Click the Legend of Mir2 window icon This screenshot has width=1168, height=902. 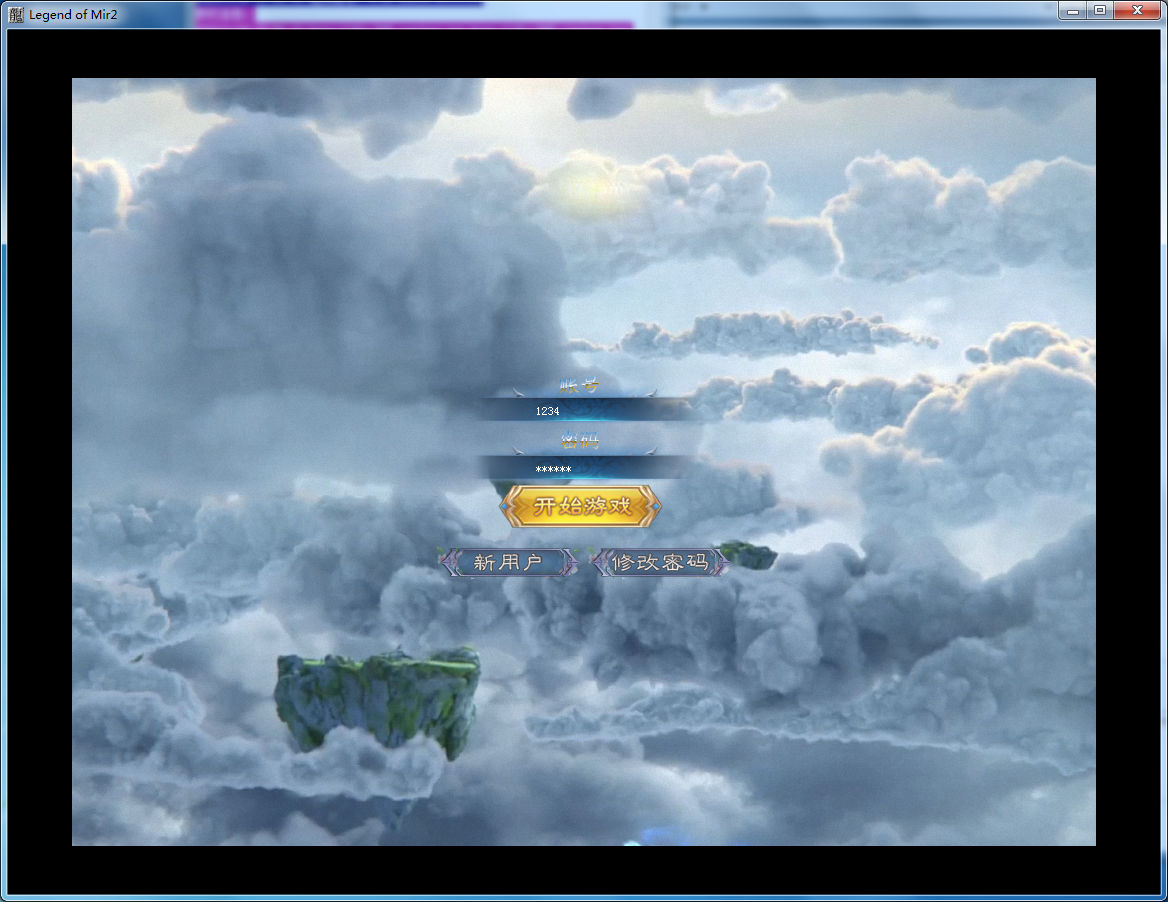coord(16,14)
